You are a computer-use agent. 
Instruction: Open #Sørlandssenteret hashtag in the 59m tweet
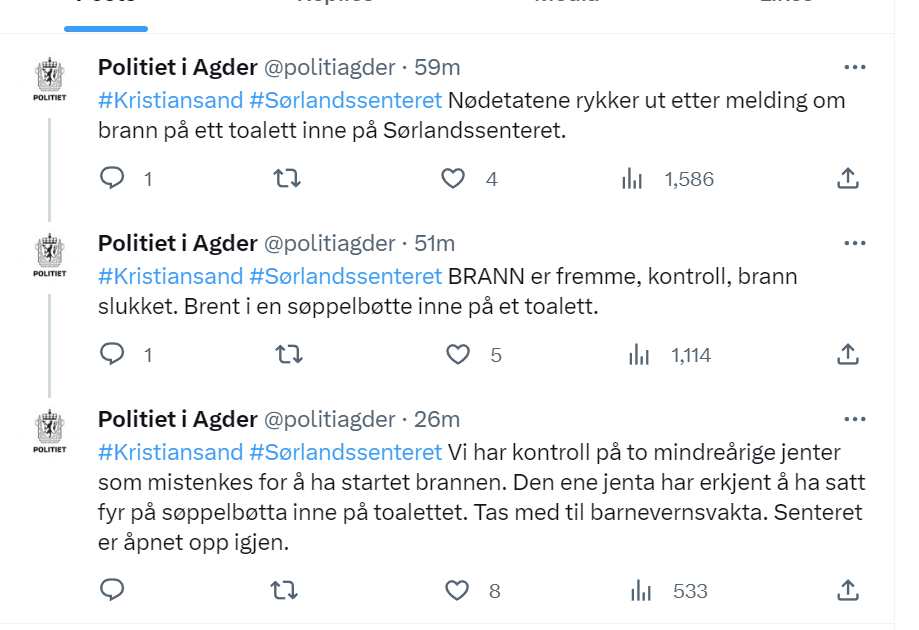pyautogui.click(x=345, y=100)
